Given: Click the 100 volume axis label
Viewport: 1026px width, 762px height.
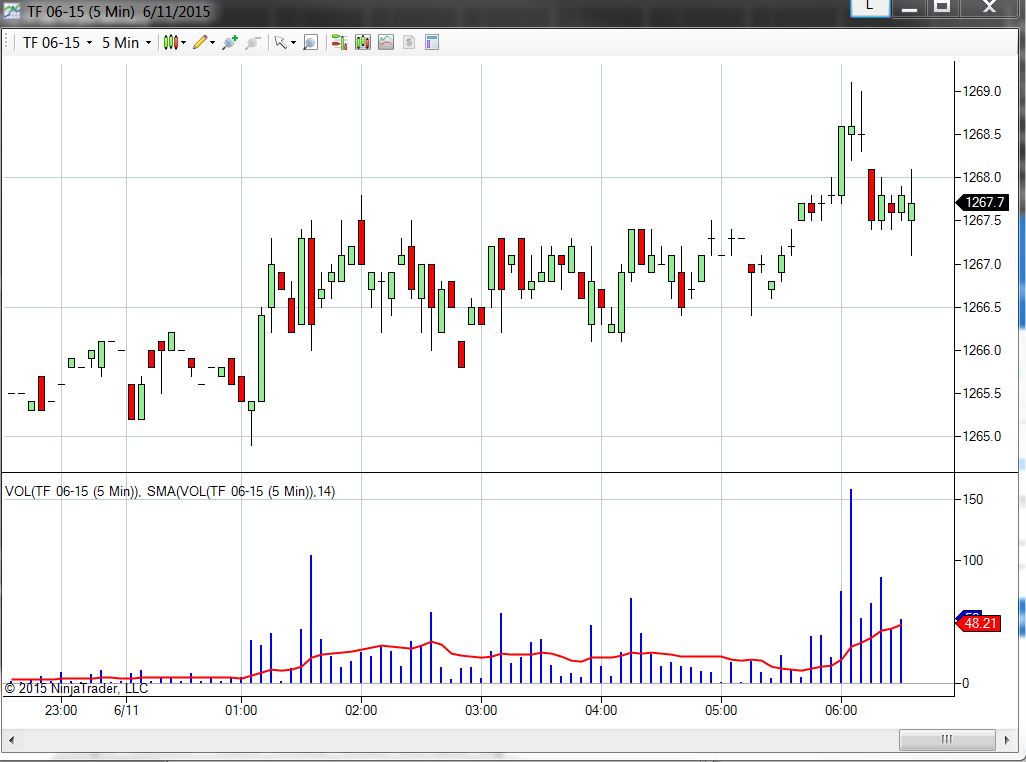Looking at the screenshot, I should 972,560.
